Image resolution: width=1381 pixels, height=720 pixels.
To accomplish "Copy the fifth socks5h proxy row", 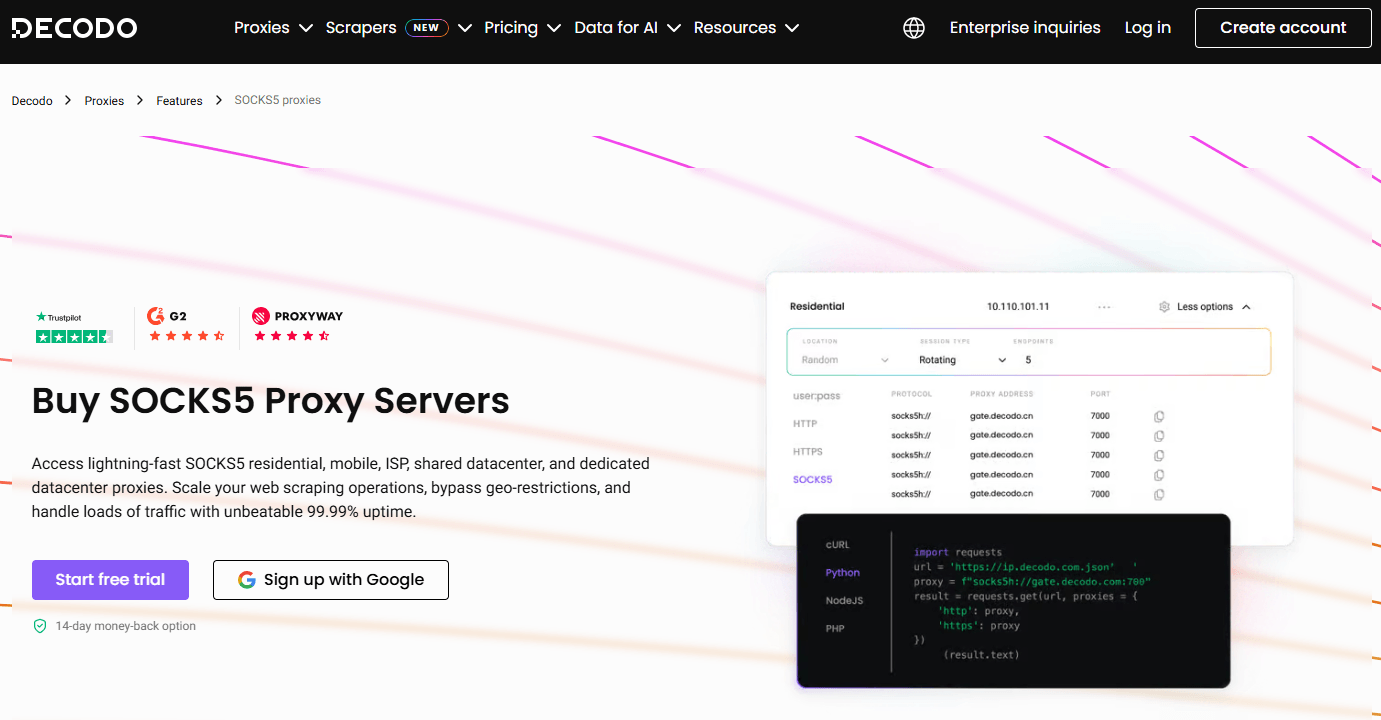I will click(1159, 494).
